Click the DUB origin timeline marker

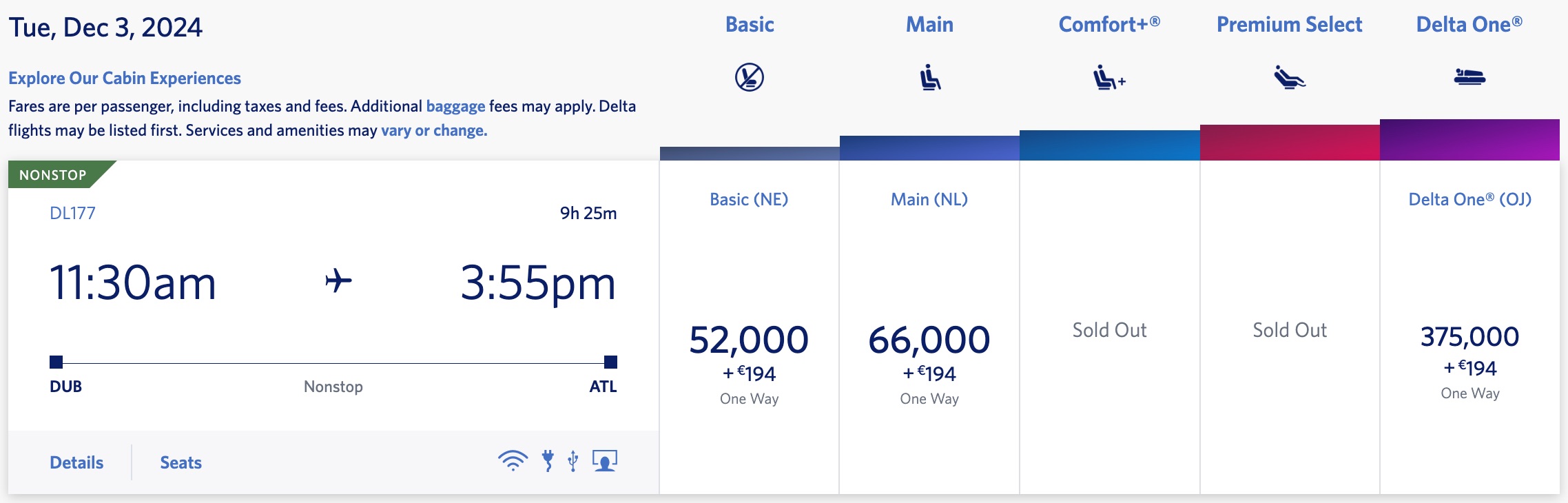tap(56, 362)
